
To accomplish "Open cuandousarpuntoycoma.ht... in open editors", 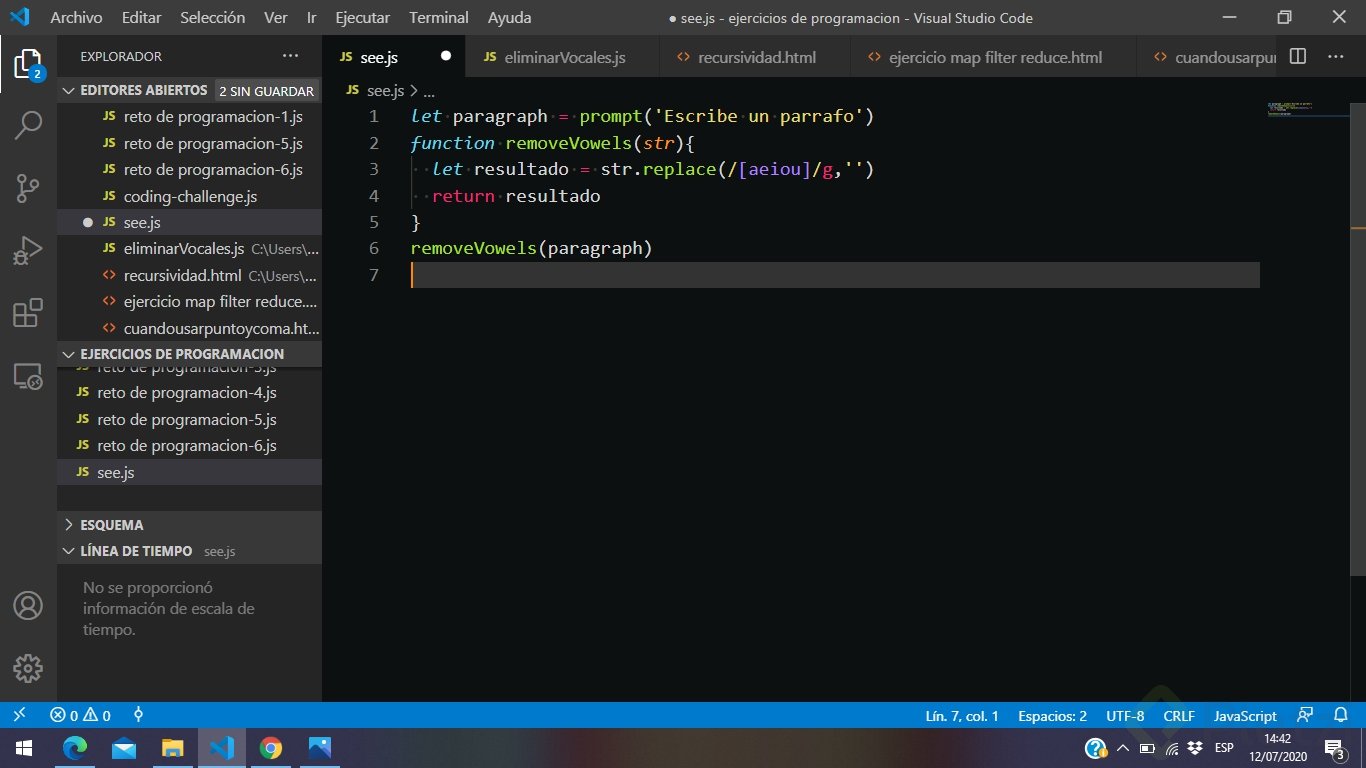I will 190,327.
